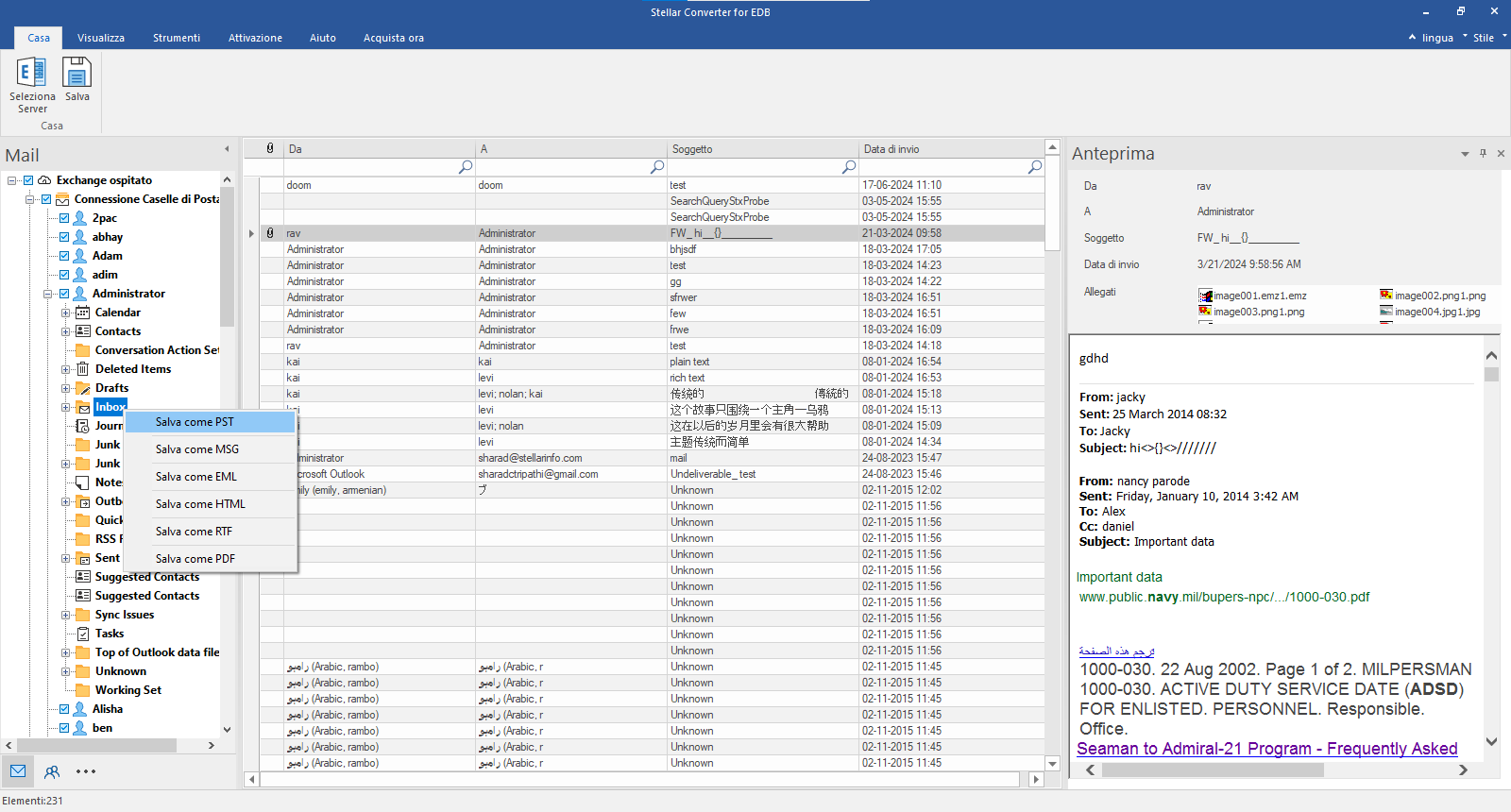The image size is (1511, 812).
Task: Toggle the Administrator mailbox checkbox
Action: point(64,294)
